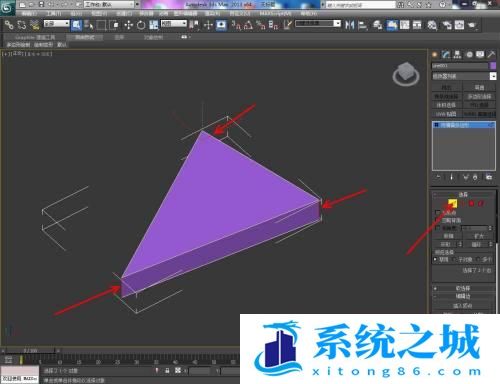Open the reference coordinate system dropdown

(x=174, y=24)
